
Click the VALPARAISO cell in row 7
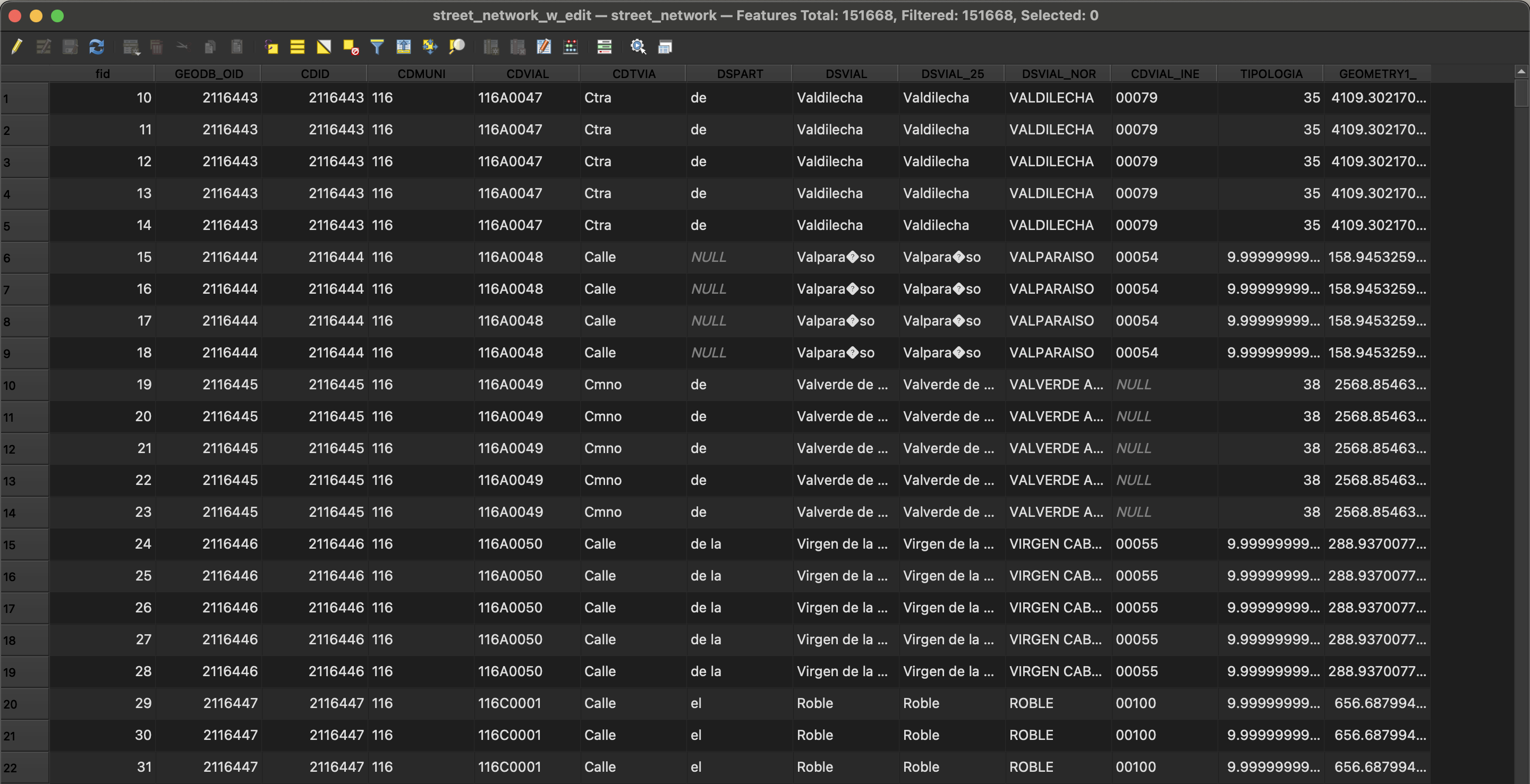pos(1051,288)
